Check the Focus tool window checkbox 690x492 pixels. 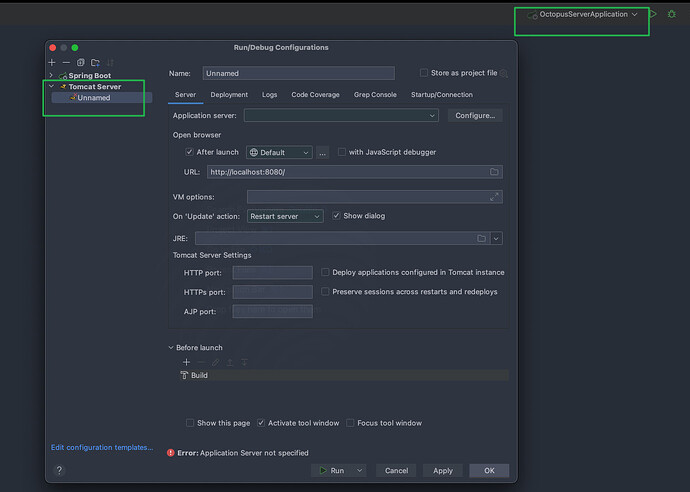(350, 422)
